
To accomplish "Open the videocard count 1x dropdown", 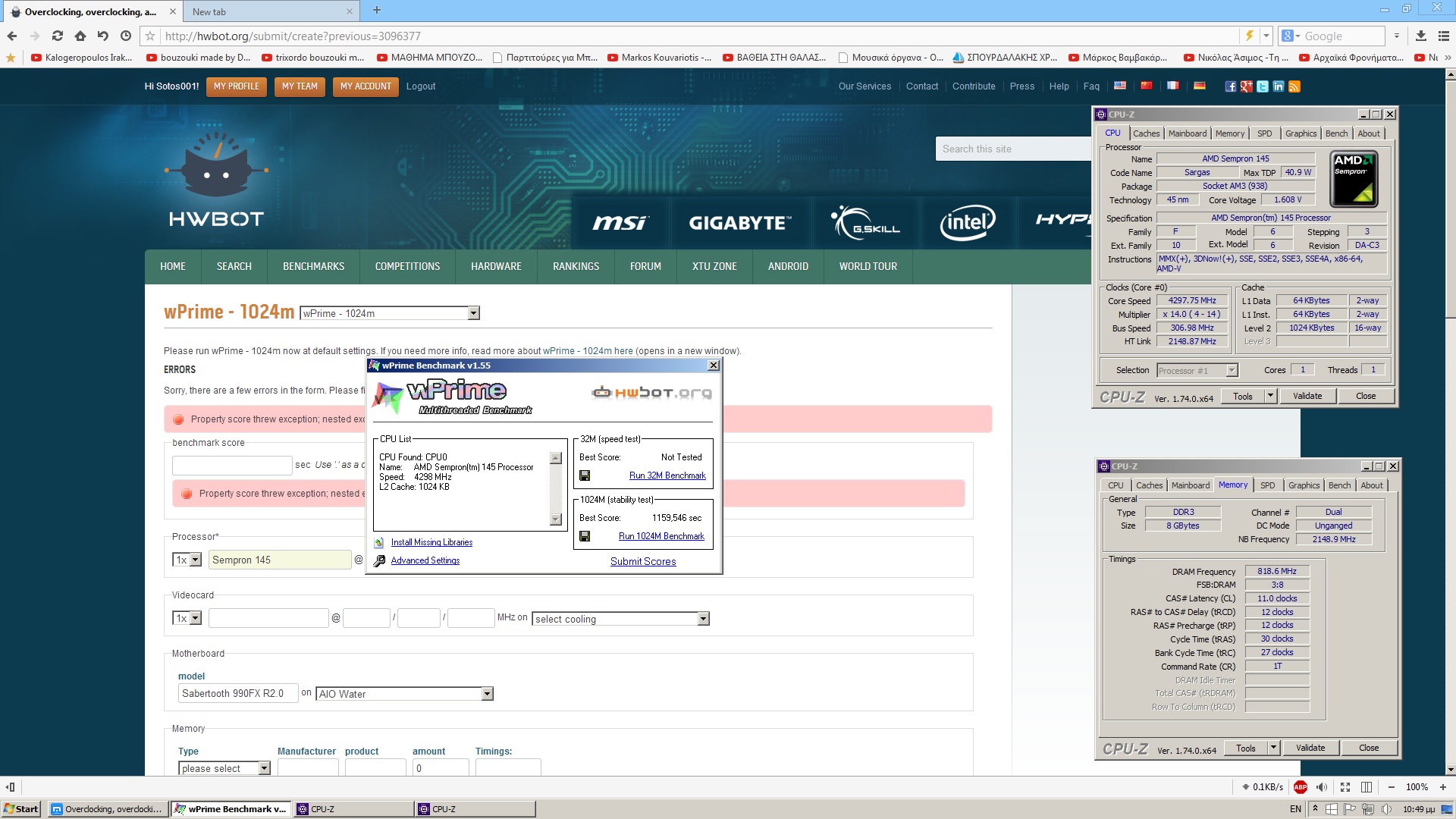I will 195,618.
